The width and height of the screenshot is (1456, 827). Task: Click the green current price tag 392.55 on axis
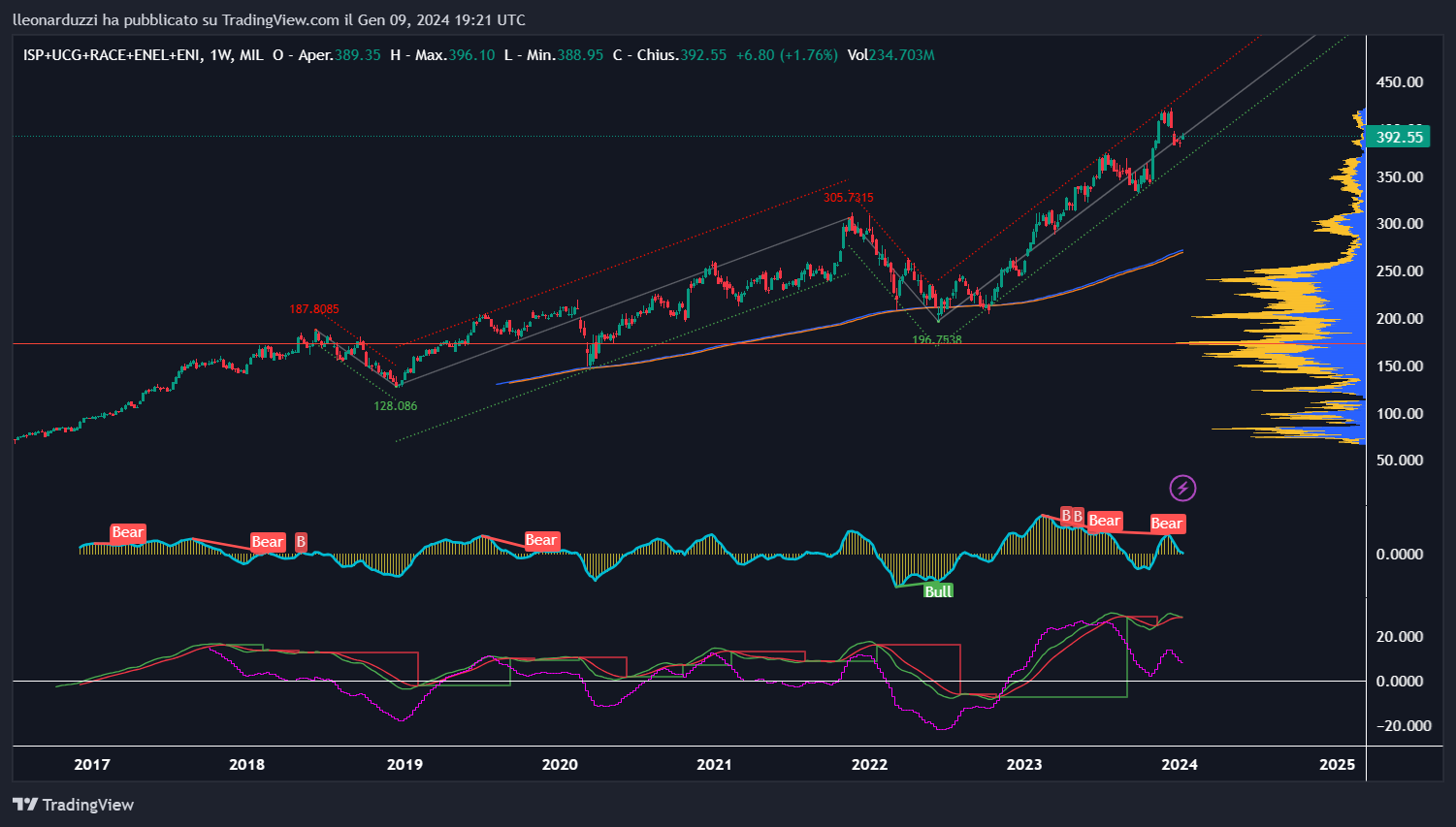[1399, 137]
